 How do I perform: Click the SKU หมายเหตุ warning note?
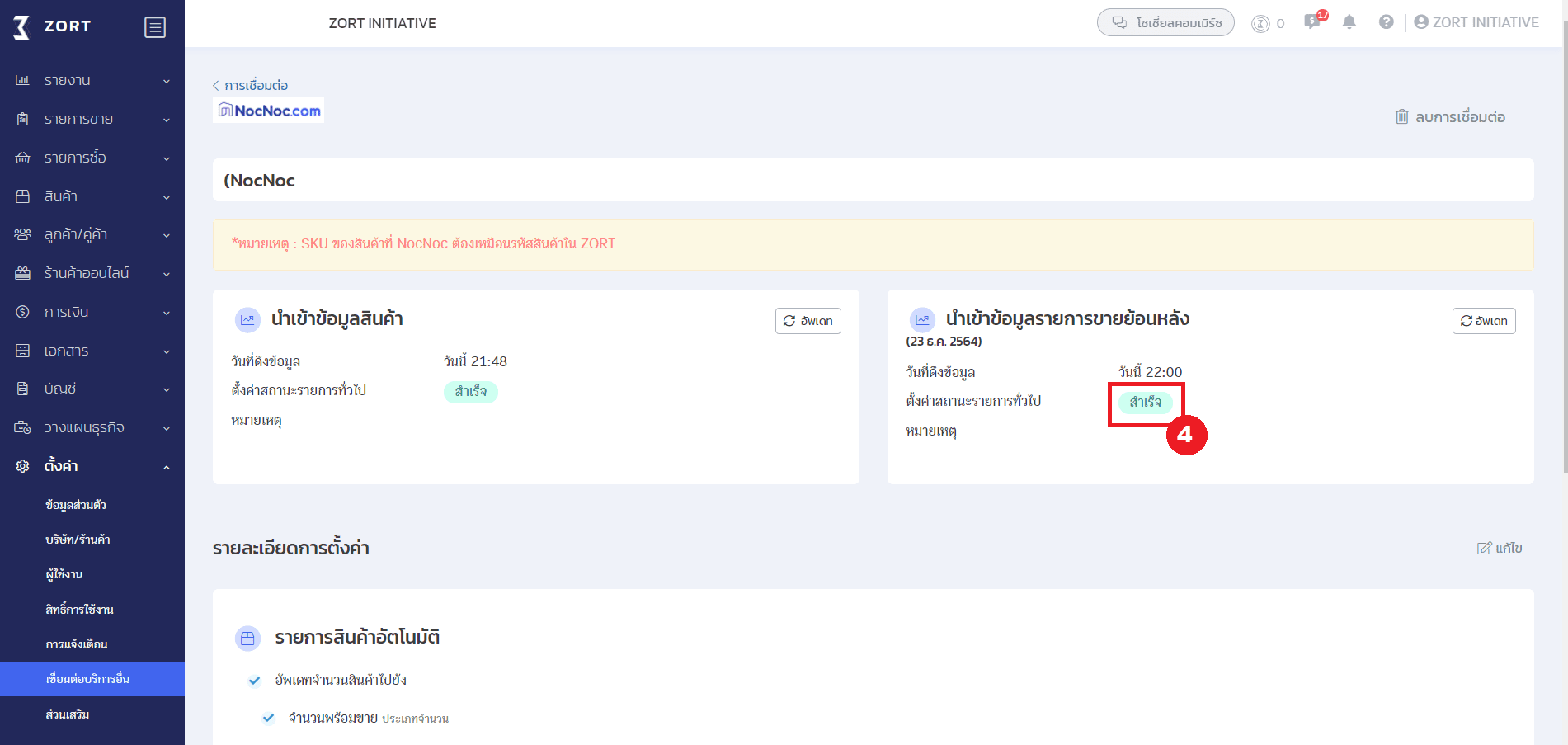423,243
